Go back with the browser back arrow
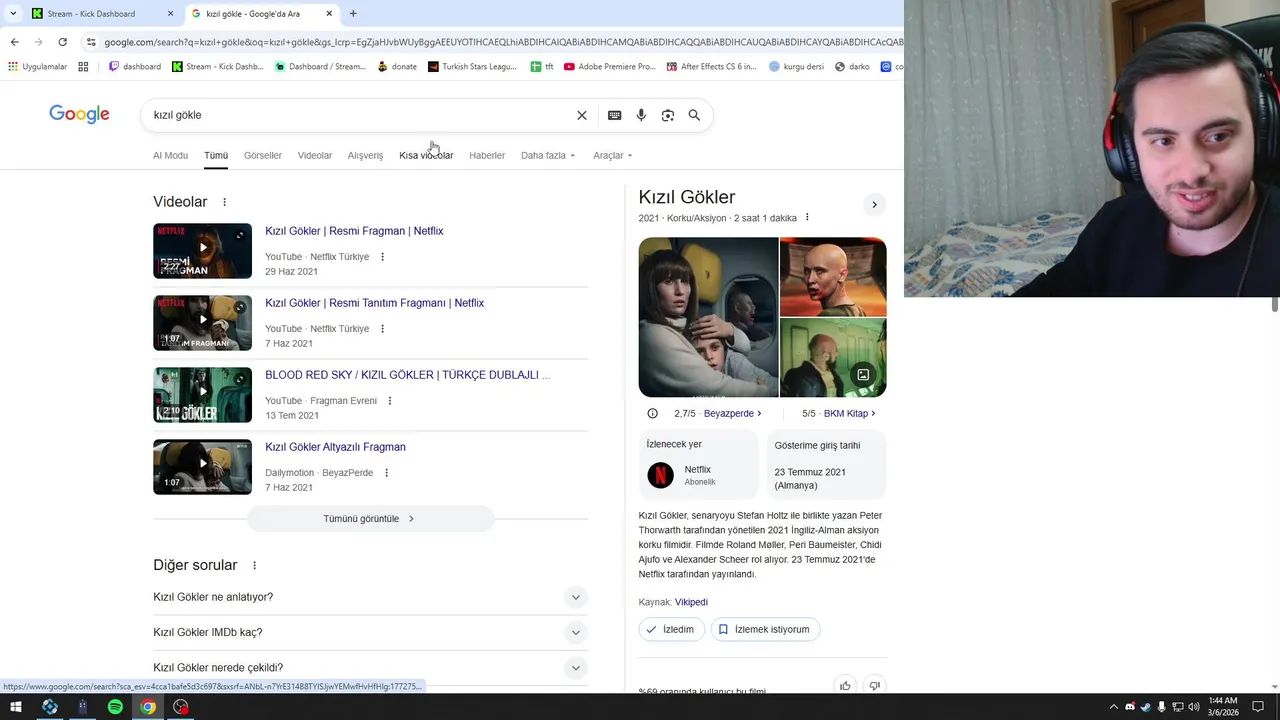This screenshot has width=1280, height=720. pos(14,42)
